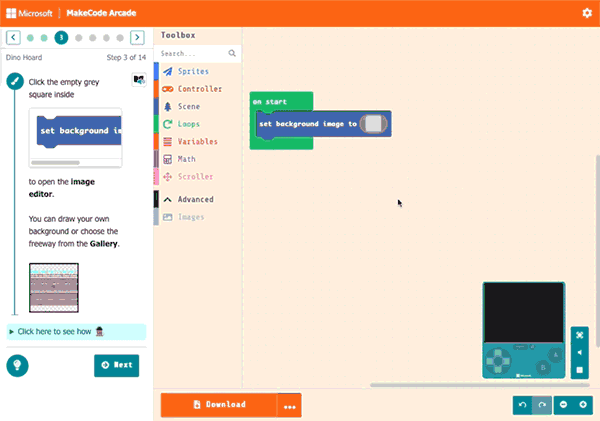Zoom out the workspace
Screen dimensions: 600x421
pyautogui.click(x=563, y=405)
